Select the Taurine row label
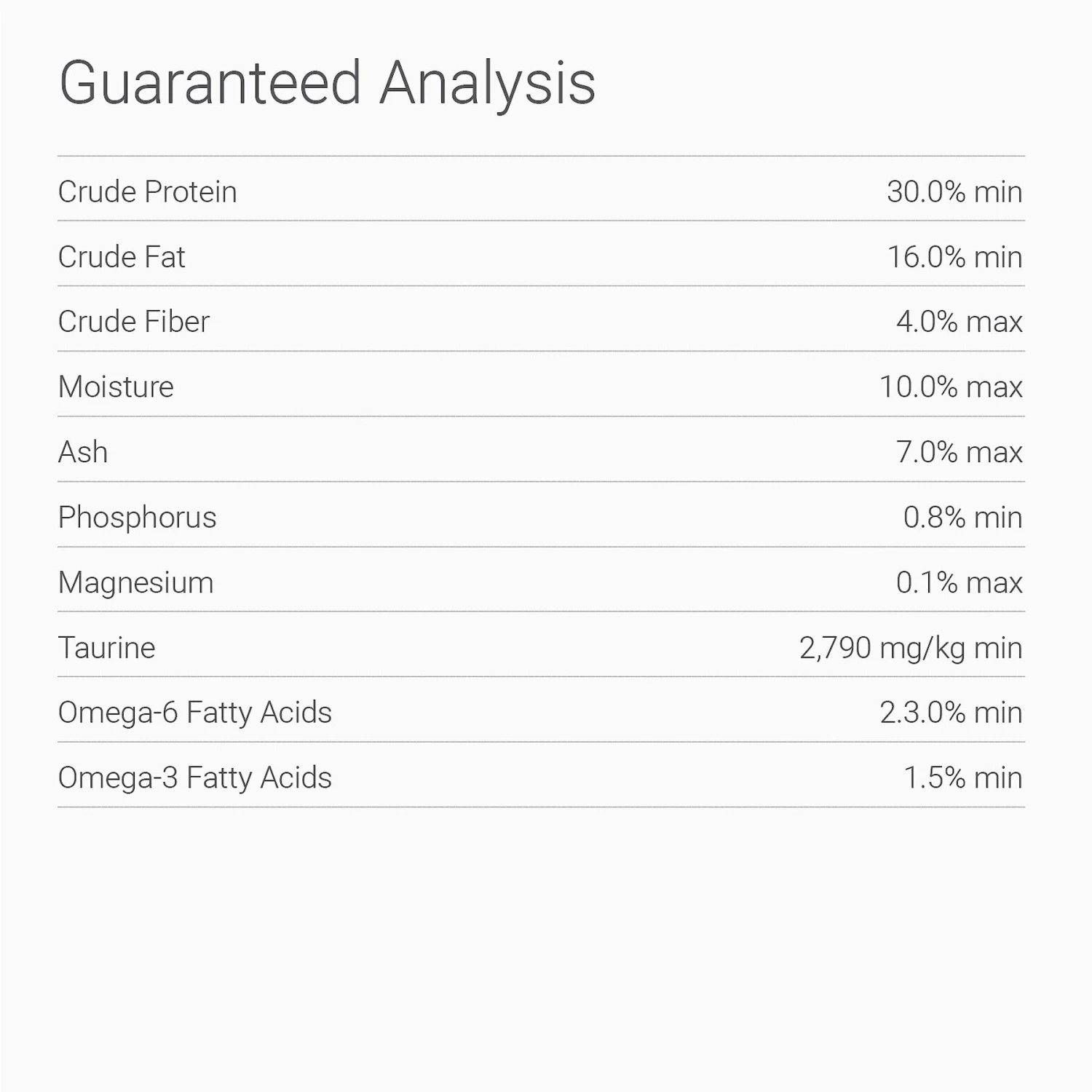The height and width of the screenshot is (1092, 1092). pyautogui.click(x=107, y=648)
